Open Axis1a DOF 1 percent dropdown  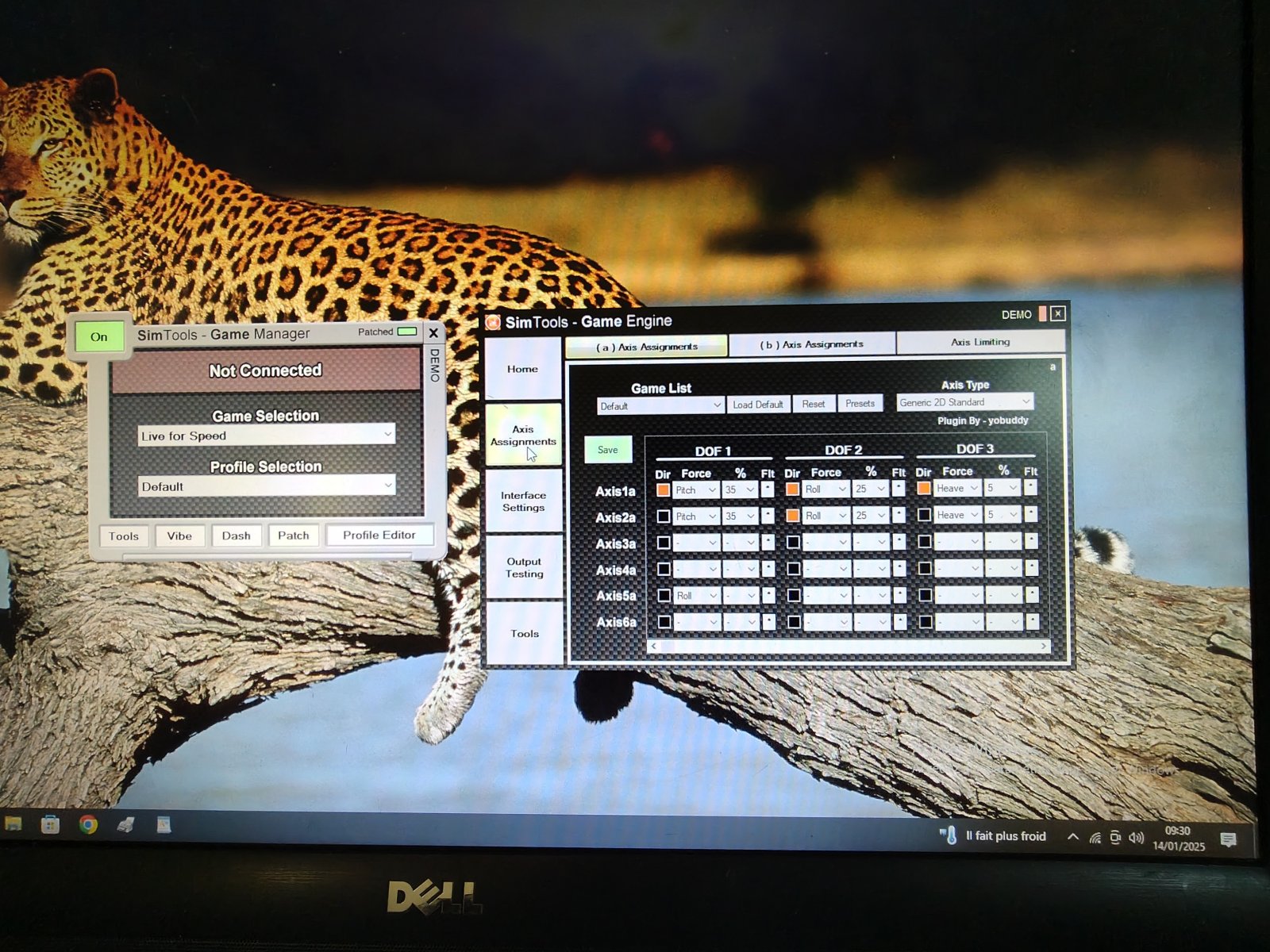click(x=740, y=490)
